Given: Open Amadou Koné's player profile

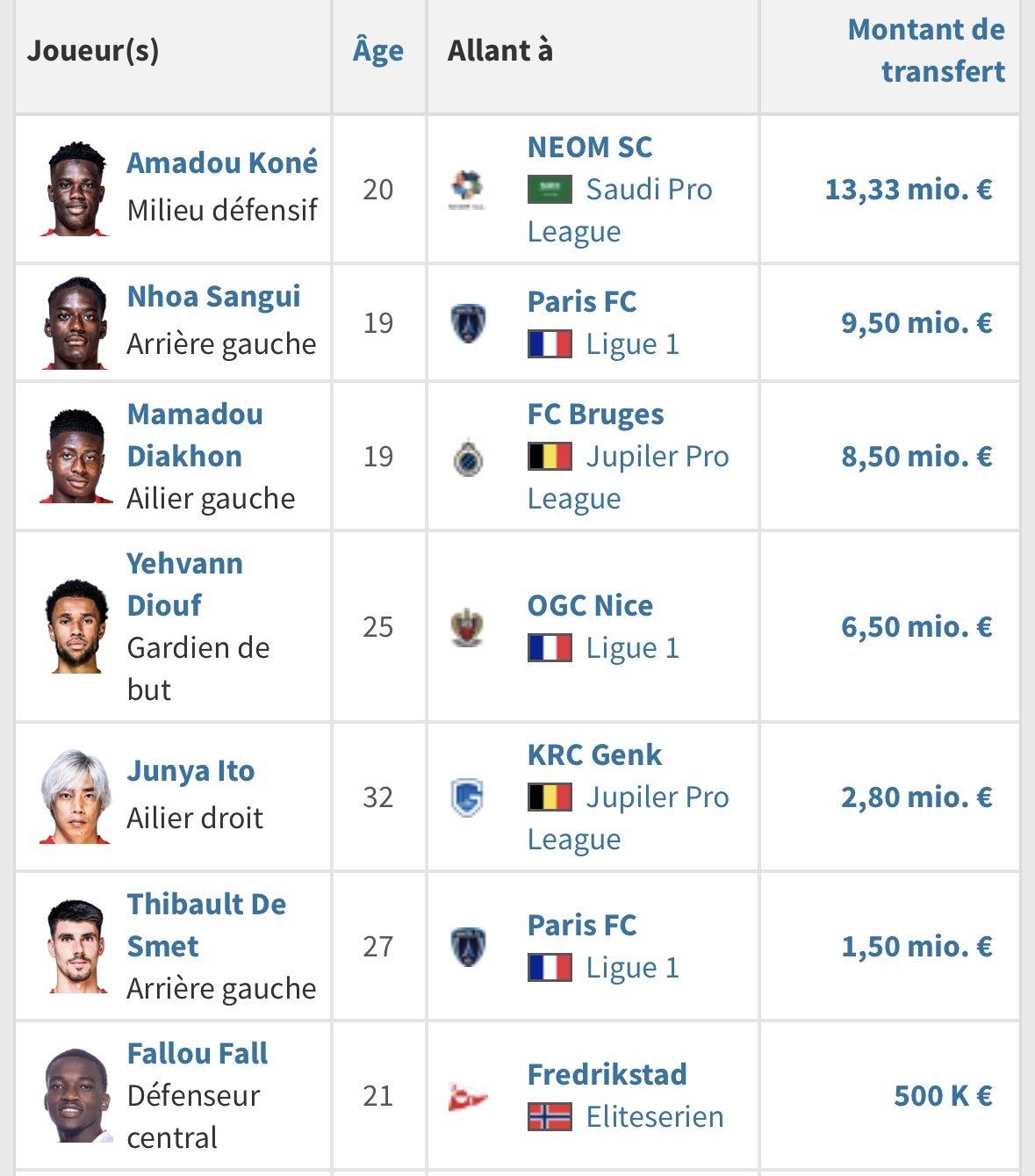Looking at the screenshot, I should point(222,163).
